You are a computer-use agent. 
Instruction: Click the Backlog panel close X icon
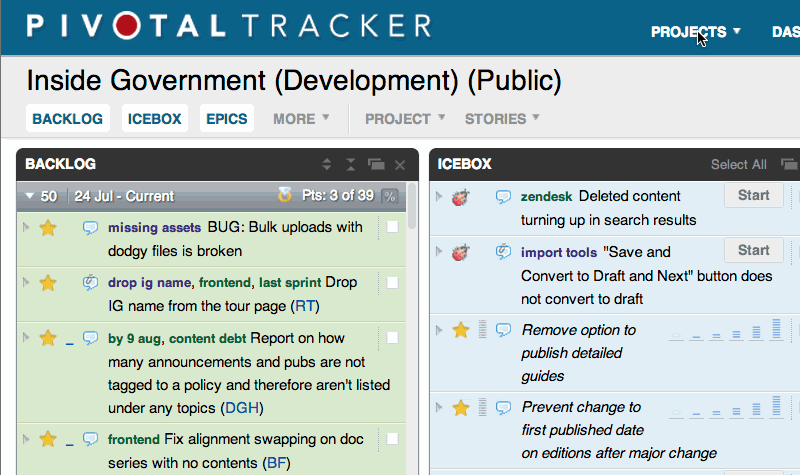pos(400,164)
